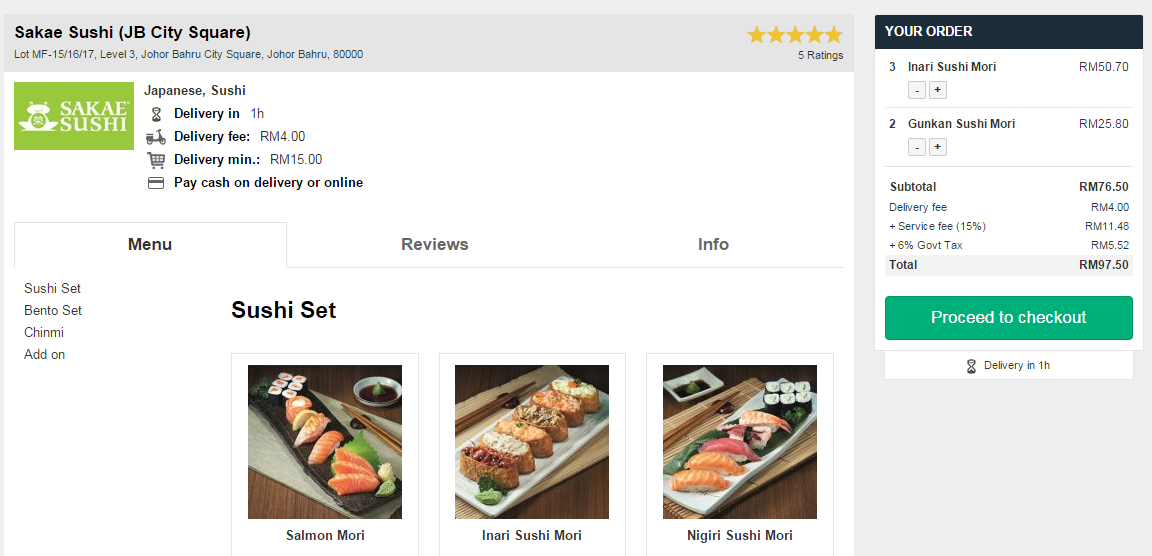
Task: Click the Sakae Sushi logo
Action: pyautogui.click(x=74, y=116)
